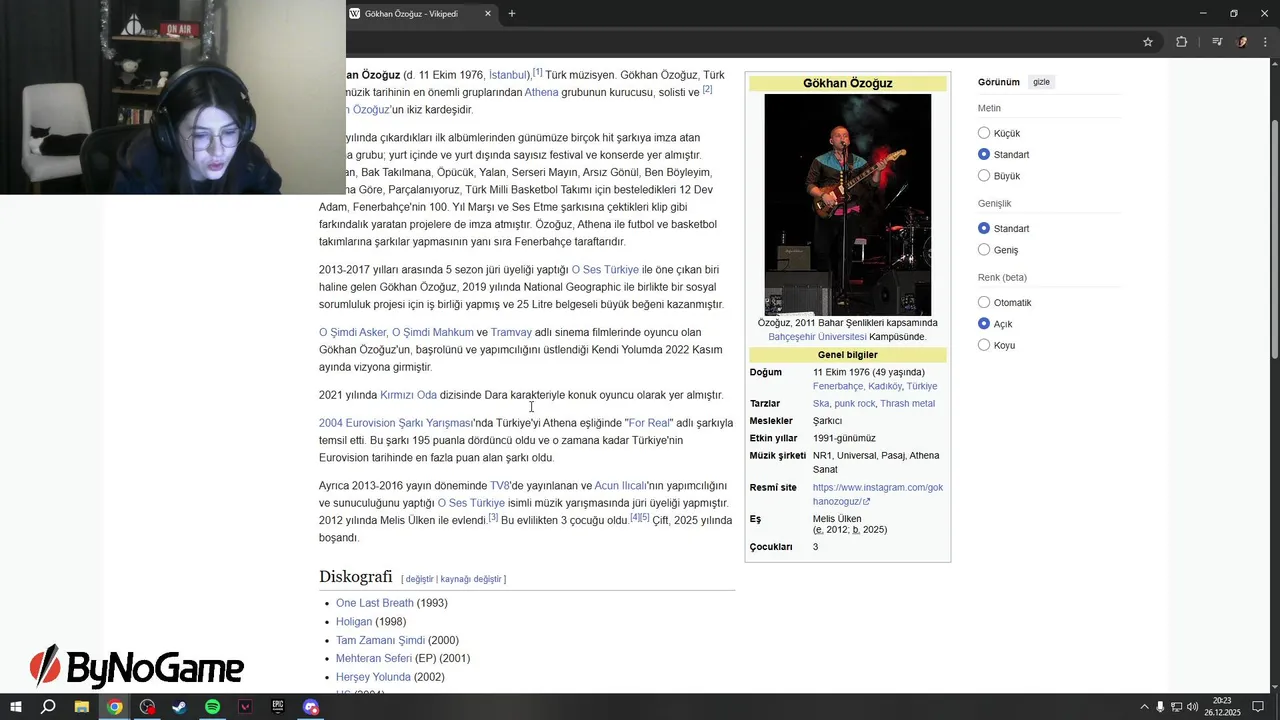Screen dimensions: 1280x720
Task: Open footnote reference [1] after İstanbul
Action: point(537,72)
